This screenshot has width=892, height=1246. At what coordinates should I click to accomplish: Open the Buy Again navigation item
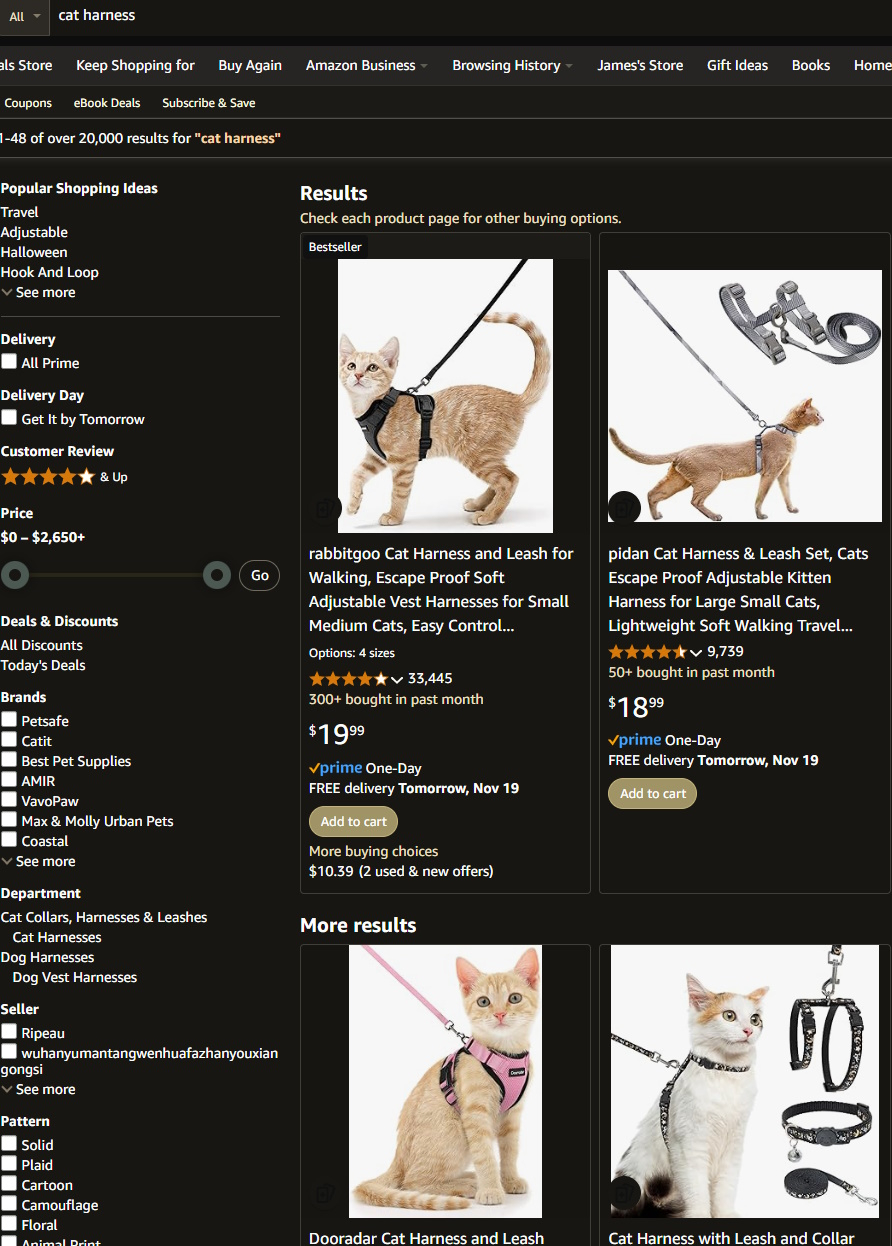click(x=250, y=65)
